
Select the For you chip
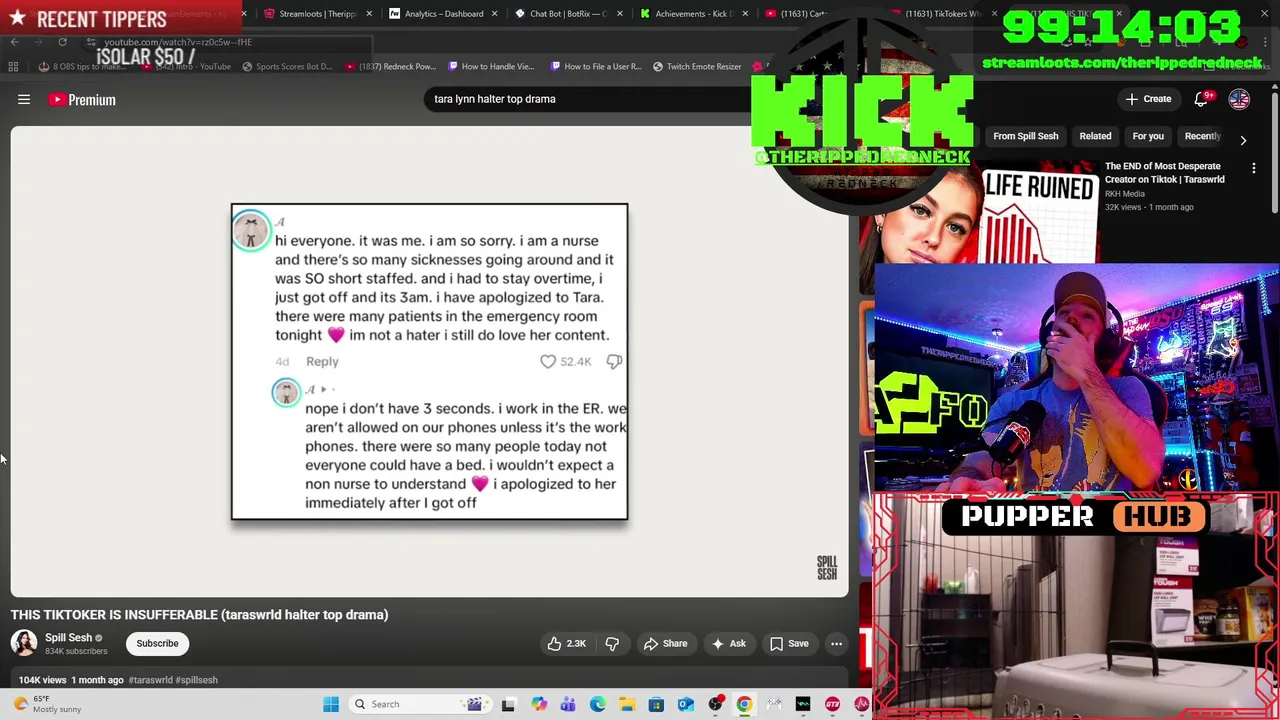coord(1148,136)
